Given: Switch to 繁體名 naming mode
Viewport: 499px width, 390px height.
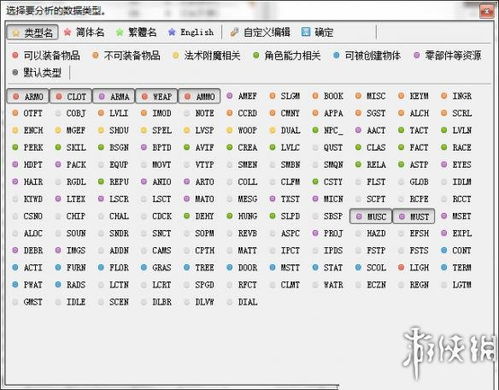Looking at the screenshot, I should click(x=136, y=32).
